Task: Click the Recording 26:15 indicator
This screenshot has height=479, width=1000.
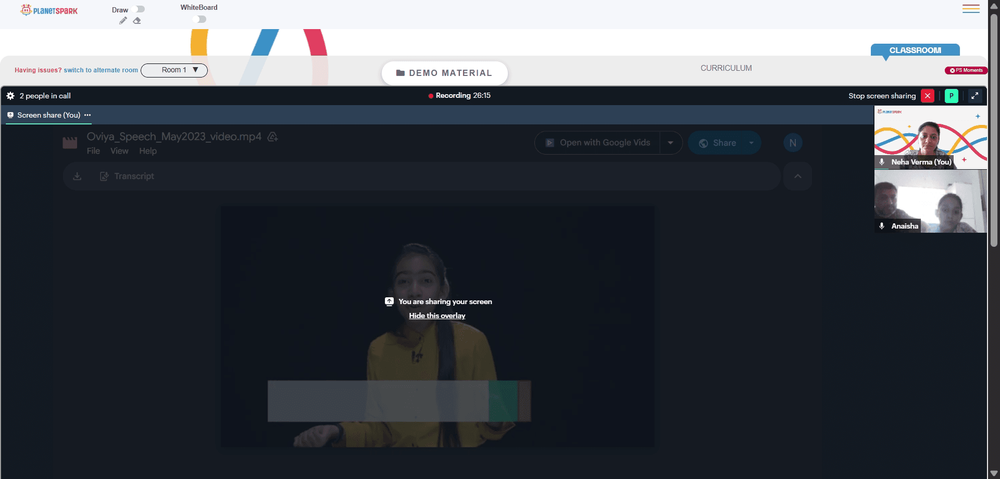Action: pos(459,96)
